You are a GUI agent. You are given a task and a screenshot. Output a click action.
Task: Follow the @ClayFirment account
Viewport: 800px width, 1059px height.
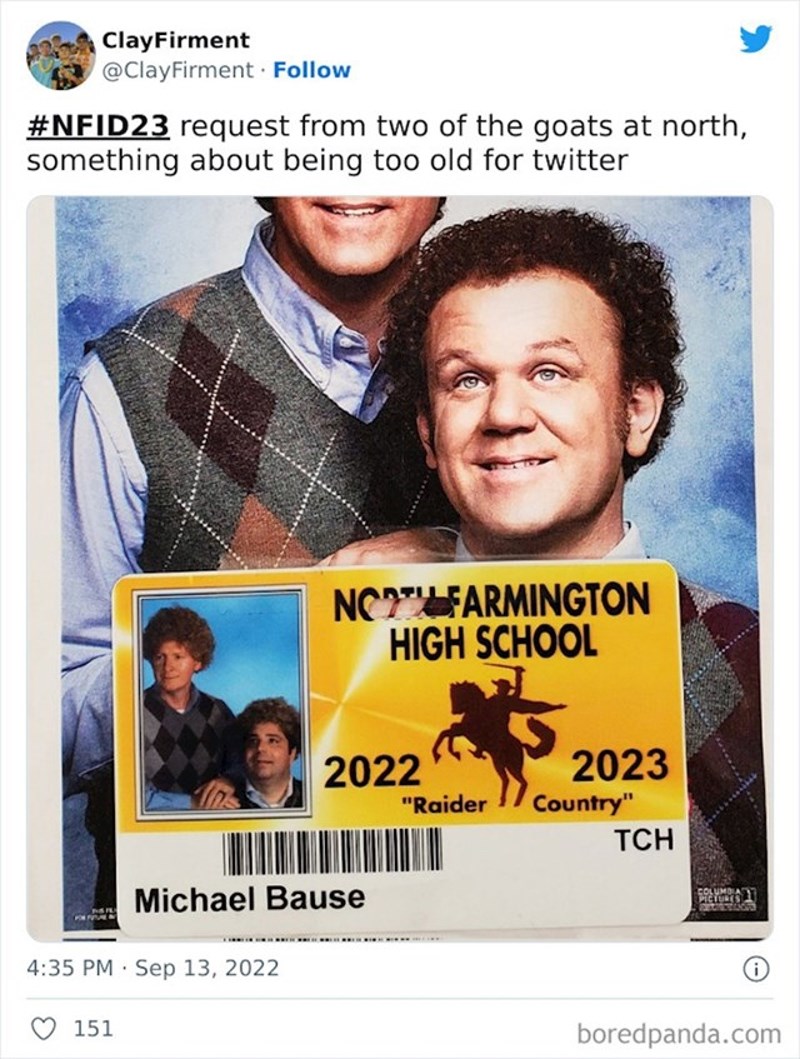click(312, 70)
